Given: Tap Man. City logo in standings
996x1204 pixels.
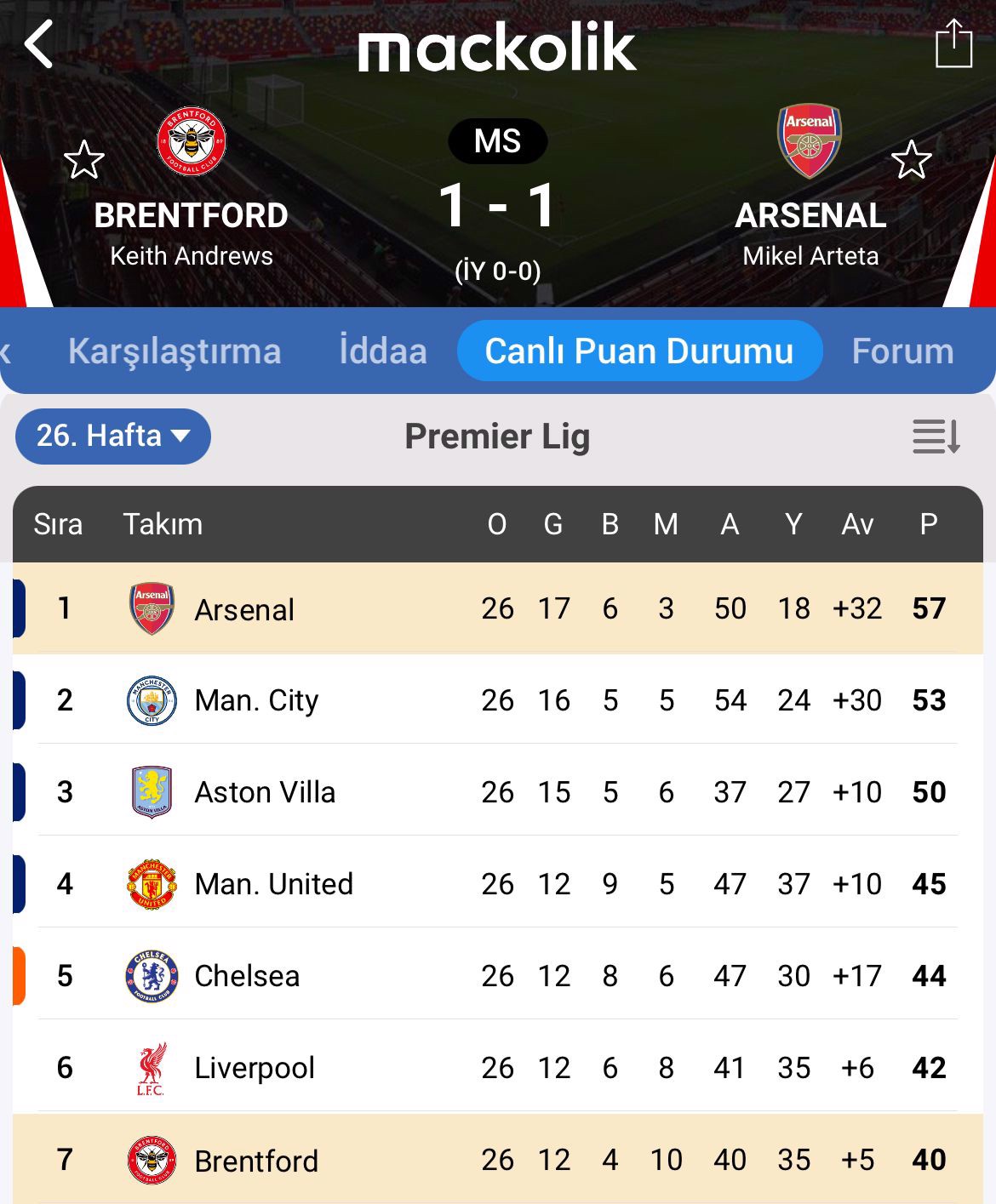Looking at the screenshot, I should [152, 700].
